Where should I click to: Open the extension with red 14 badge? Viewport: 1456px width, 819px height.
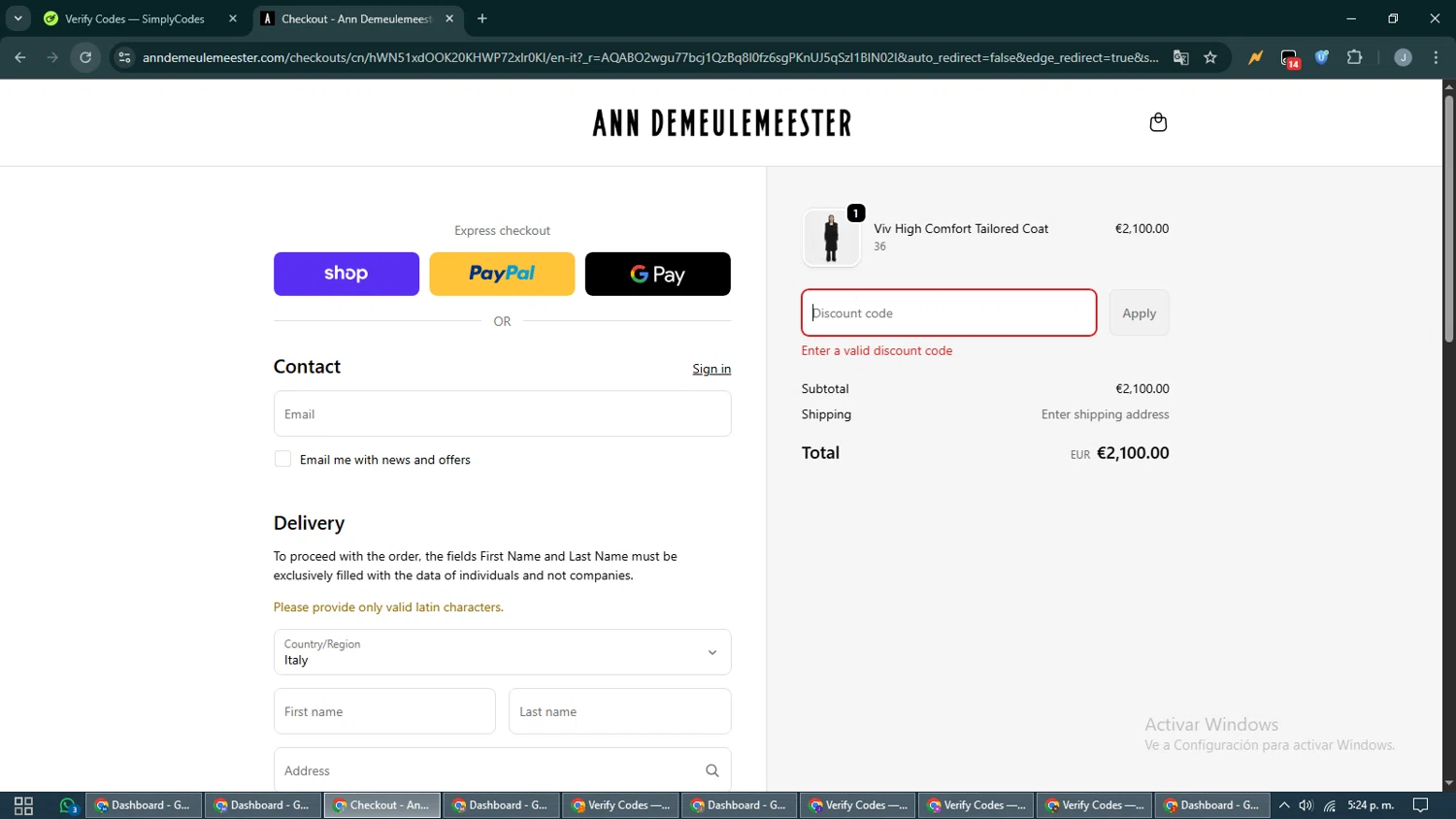(1289, 58)
